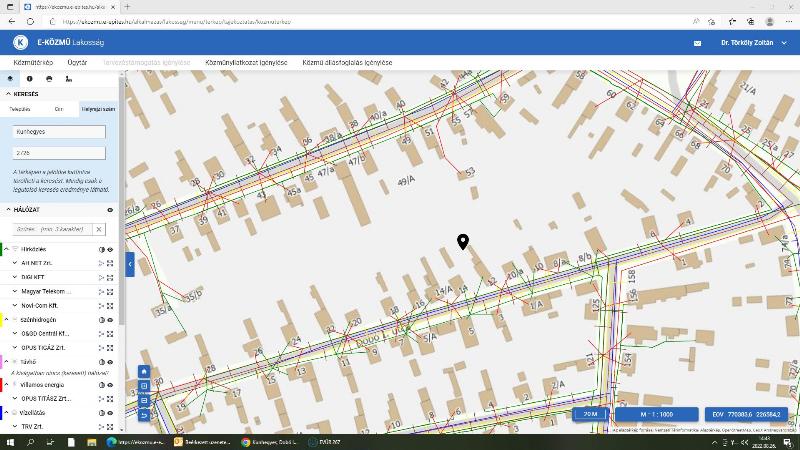Switch to the Cím search tab

(59, 109)
